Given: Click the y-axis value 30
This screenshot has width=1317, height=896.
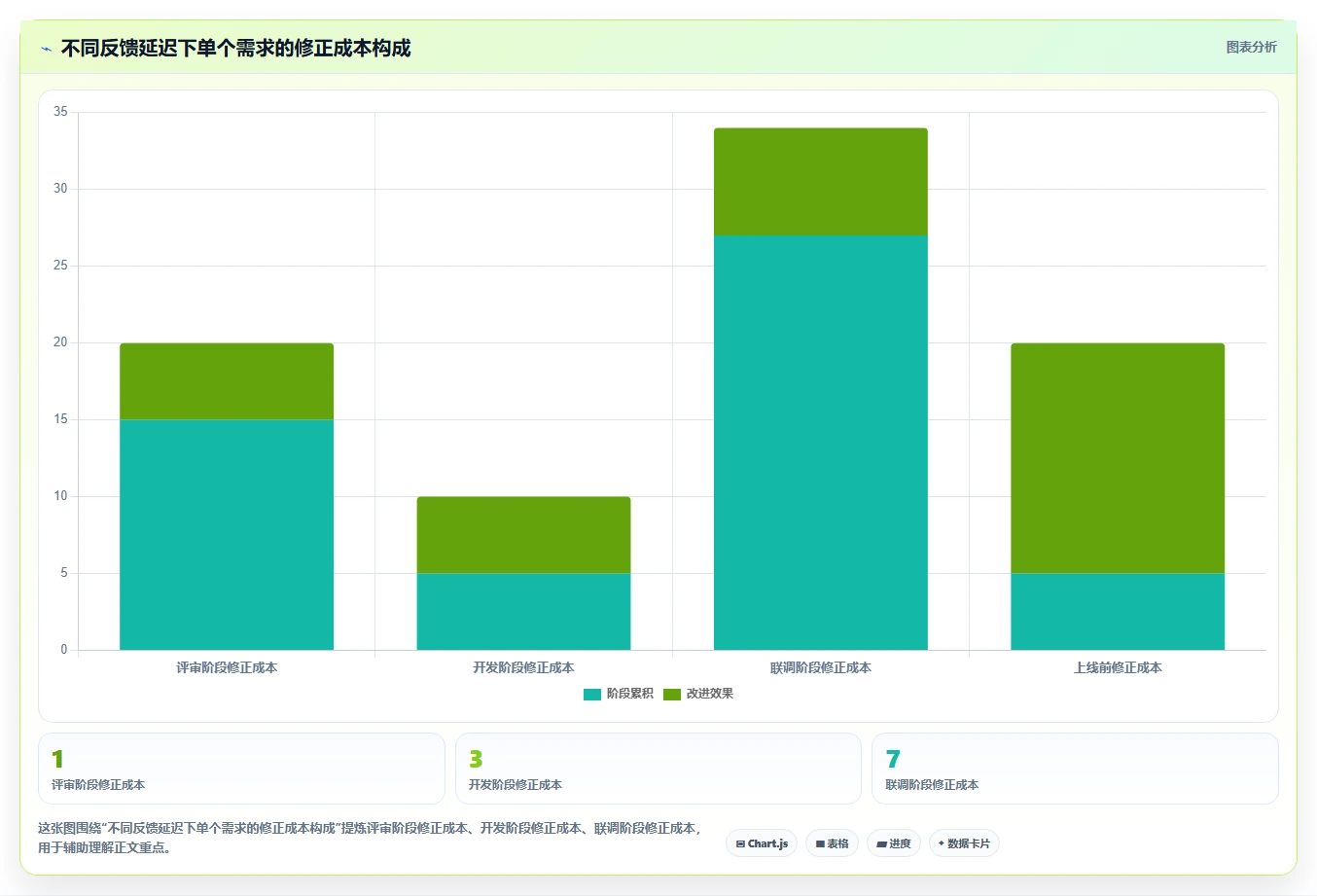Looking at the screenshot, I should [60, 189].
